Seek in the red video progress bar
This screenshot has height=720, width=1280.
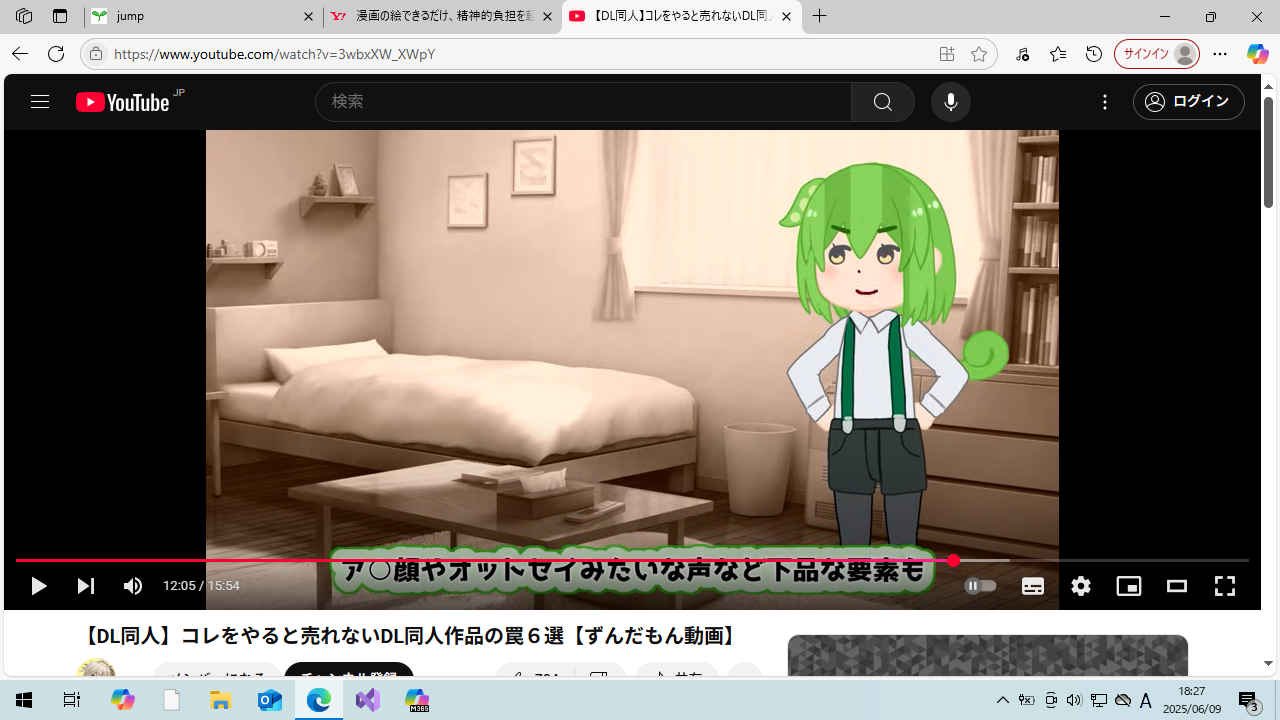(x=632, y=561)
